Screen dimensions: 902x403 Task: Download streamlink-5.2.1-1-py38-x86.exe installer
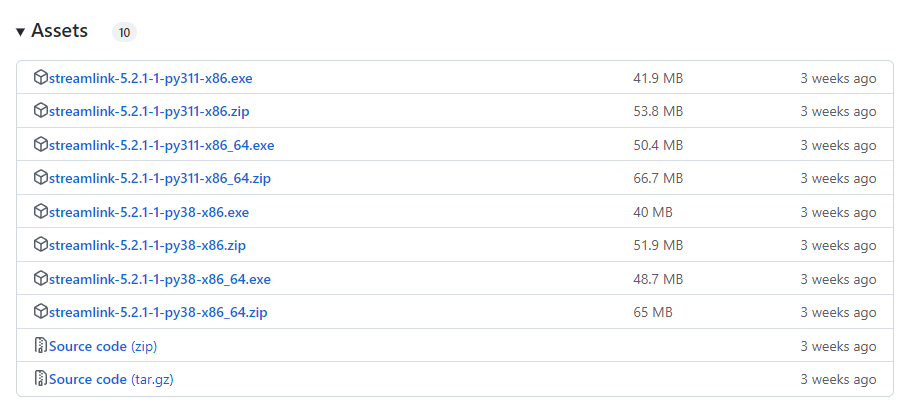(x=149, y=212)
